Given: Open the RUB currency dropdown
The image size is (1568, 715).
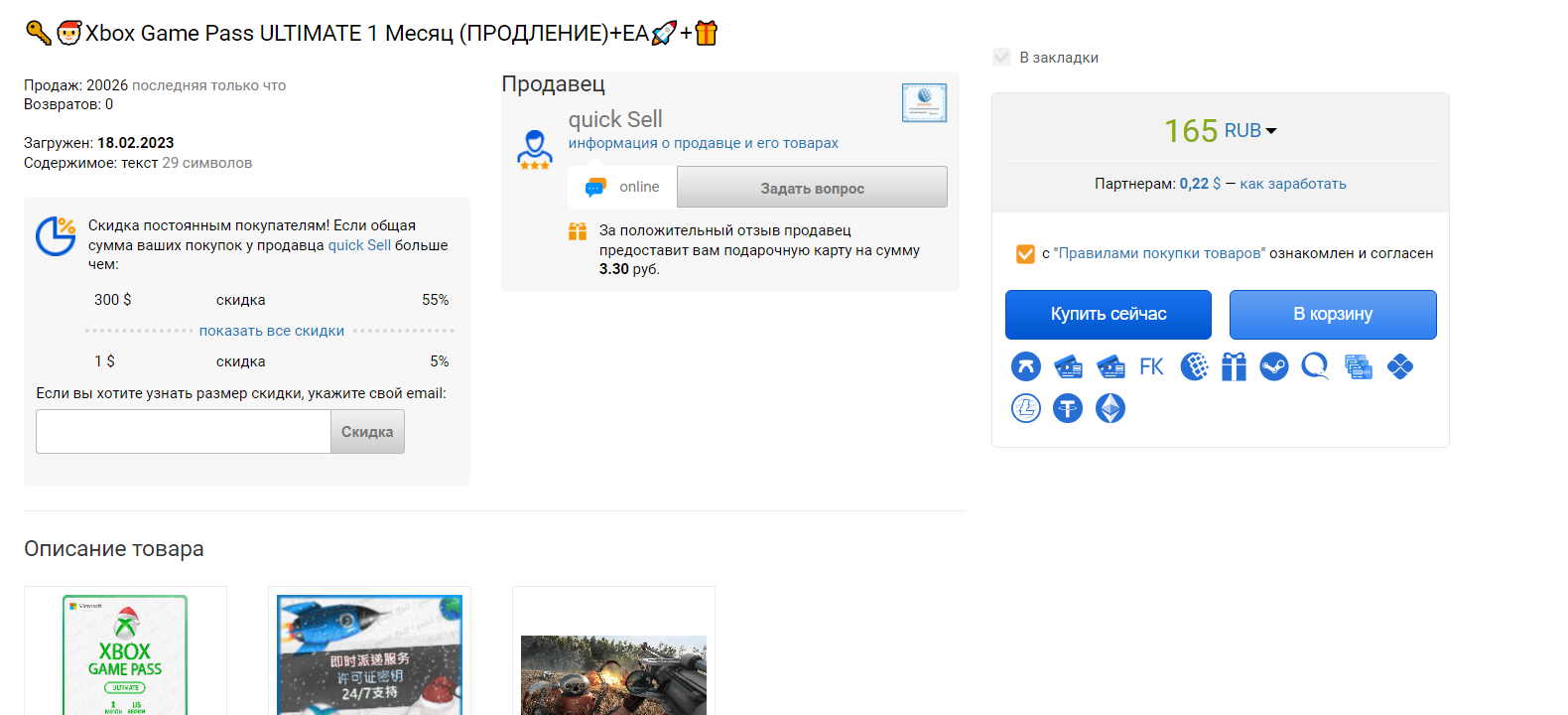Looking at the screenshot, I should 1250,131.
